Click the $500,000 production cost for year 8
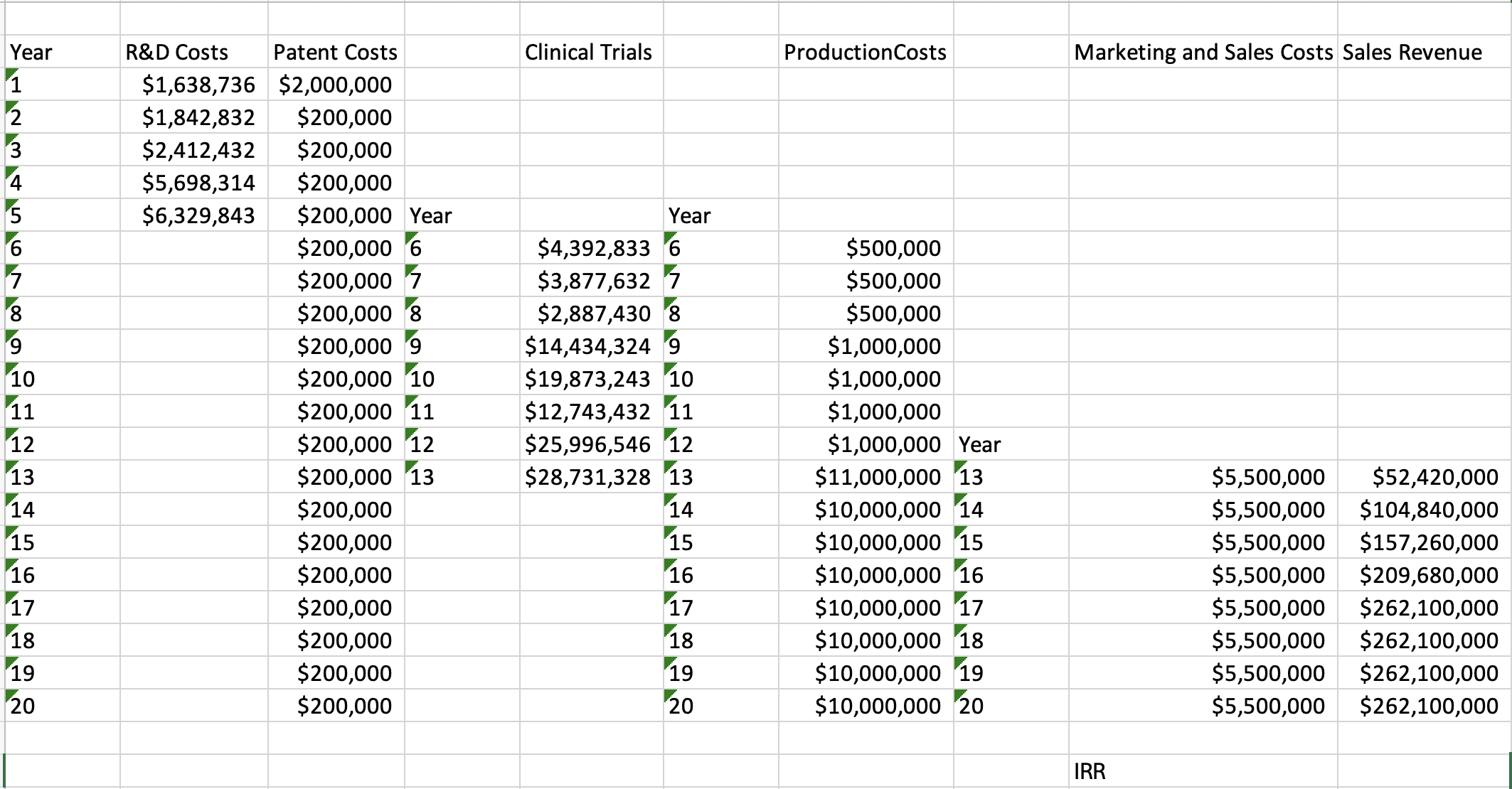1512x789 pixels. tap(866, 313)
